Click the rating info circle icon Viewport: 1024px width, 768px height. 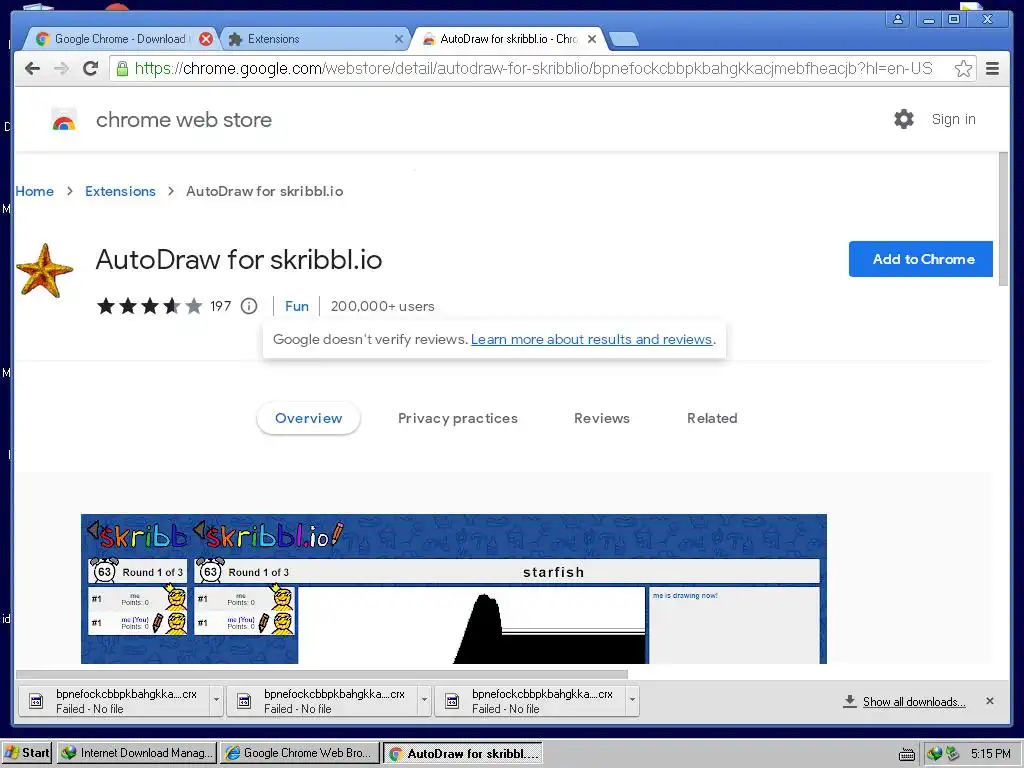[x=249, y=306]
